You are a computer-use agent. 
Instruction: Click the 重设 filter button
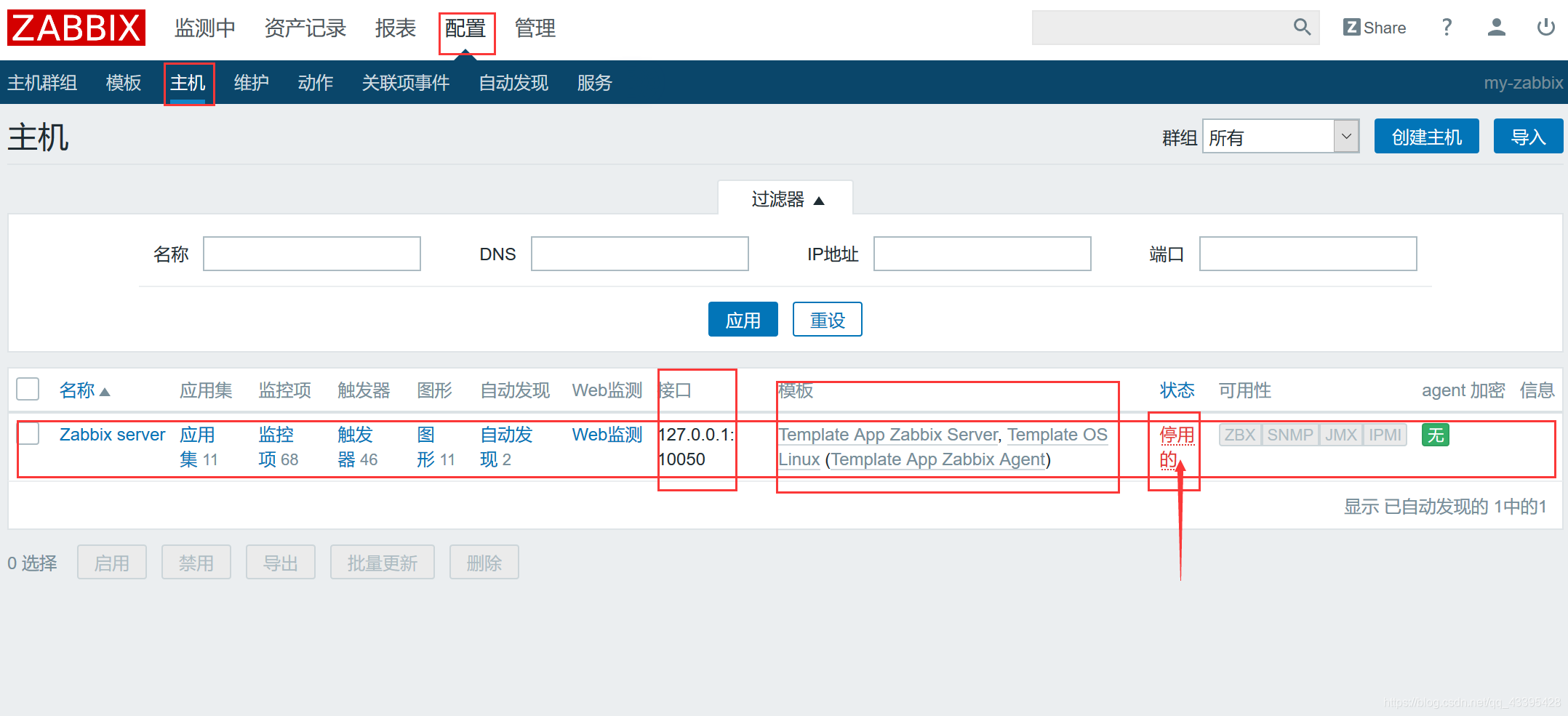pos(827,319)
